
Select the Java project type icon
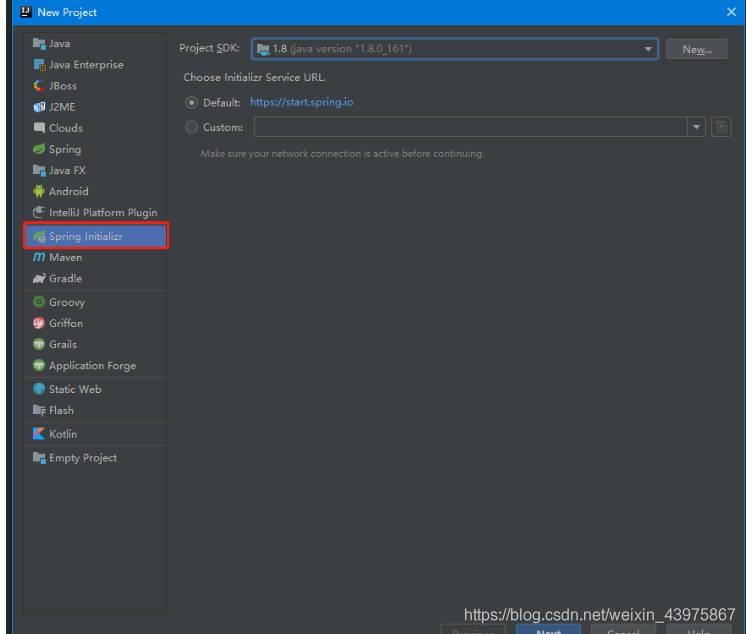[39, 43]
